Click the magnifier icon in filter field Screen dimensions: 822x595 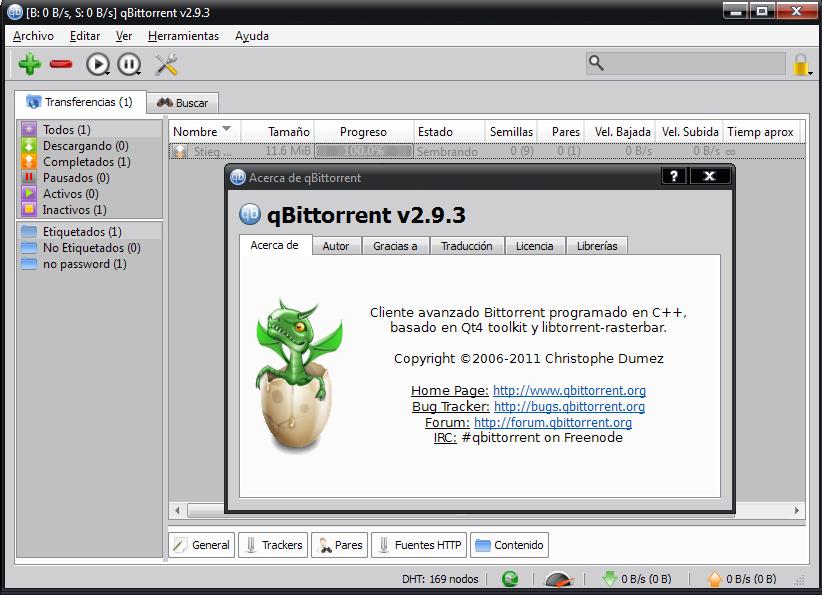pos(596,63)
